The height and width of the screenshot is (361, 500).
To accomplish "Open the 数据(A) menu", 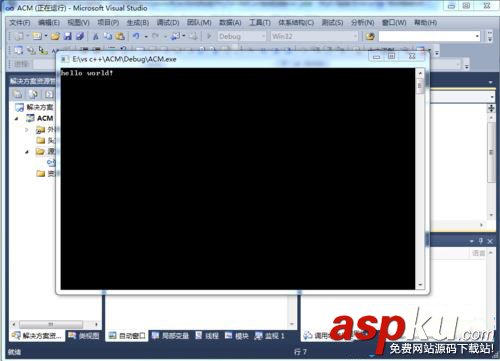I will 230,23.
